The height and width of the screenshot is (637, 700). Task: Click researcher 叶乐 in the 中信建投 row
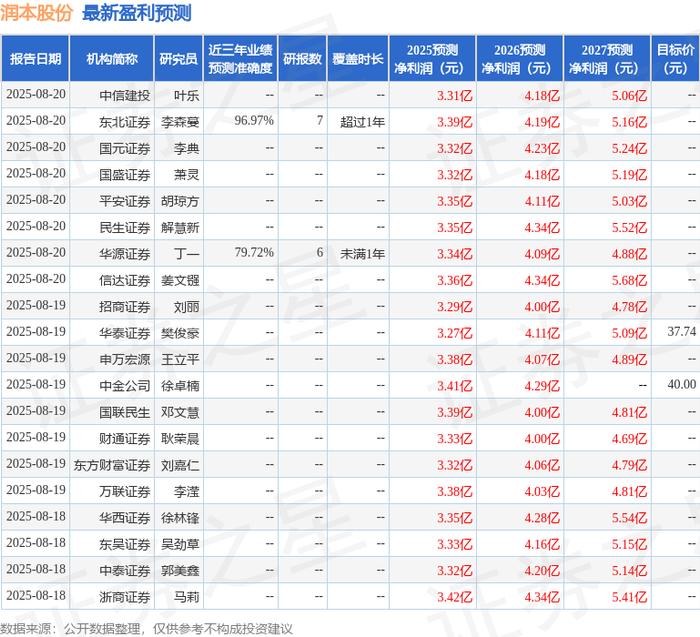pos(187,96)
